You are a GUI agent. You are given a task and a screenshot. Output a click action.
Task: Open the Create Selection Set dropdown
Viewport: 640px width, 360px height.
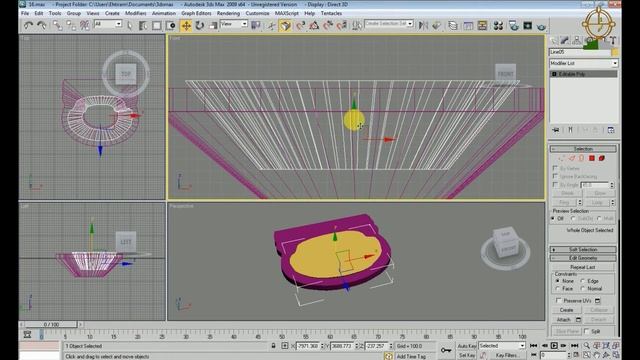tap(389, 24)
